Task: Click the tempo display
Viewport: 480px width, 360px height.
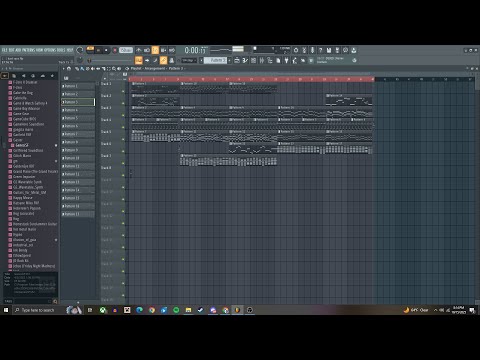Action: [x=126, y=50]
